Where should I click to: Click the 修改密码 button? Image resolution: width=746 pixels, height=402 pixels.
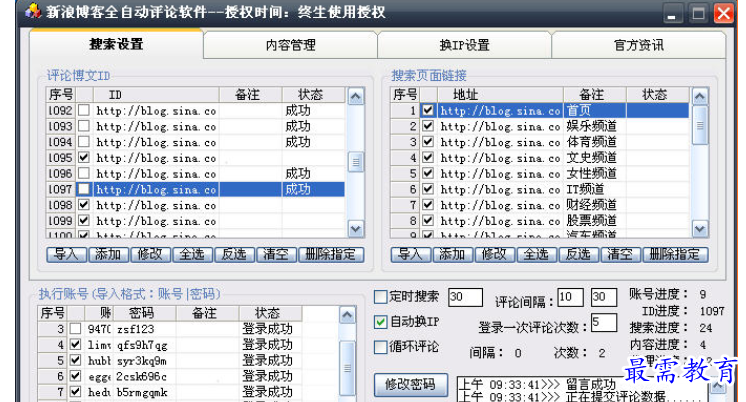(x=410, y=384)
